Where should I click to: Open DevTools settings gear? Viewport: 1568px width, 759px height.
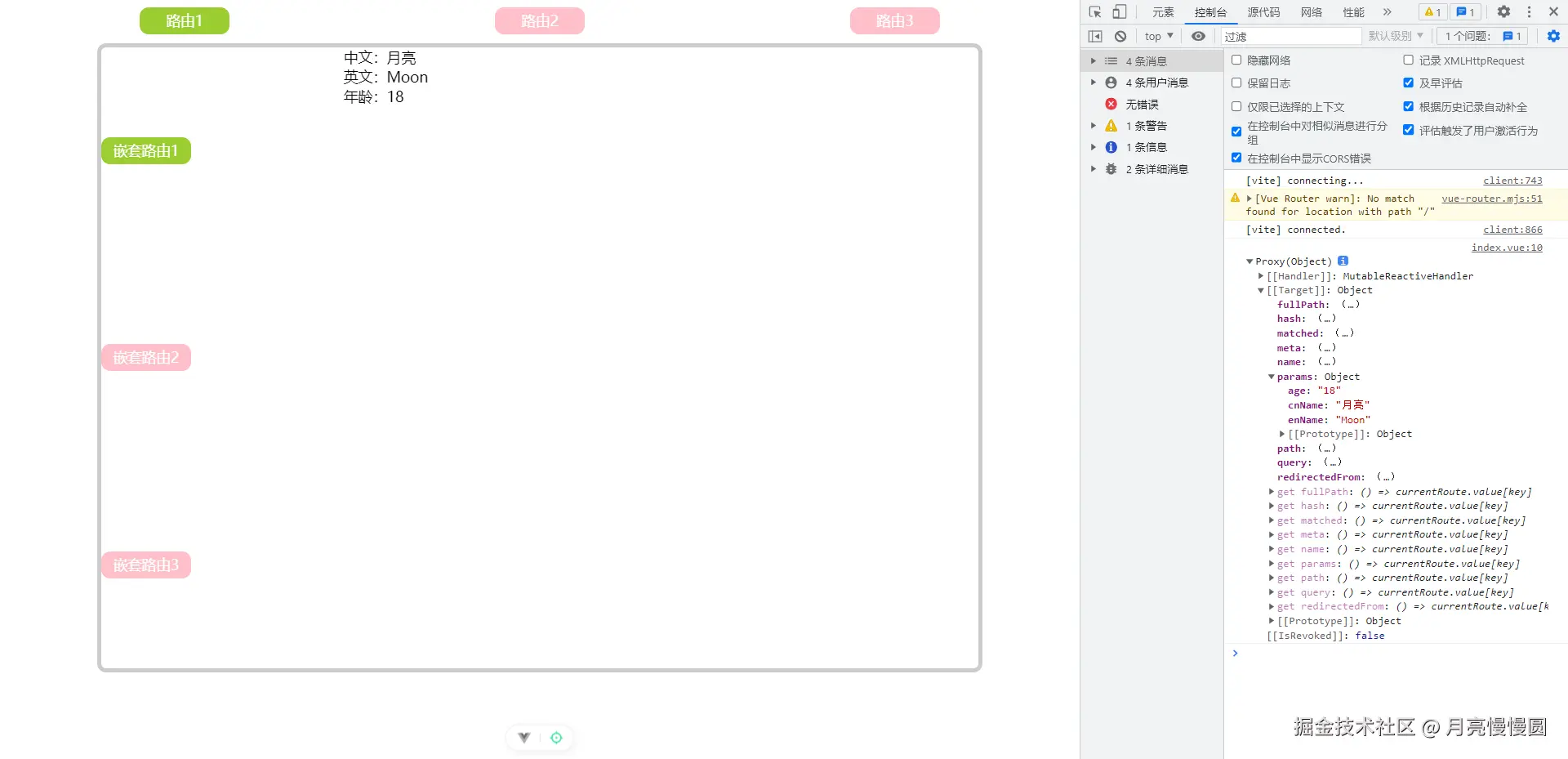tap(1503, 12)
